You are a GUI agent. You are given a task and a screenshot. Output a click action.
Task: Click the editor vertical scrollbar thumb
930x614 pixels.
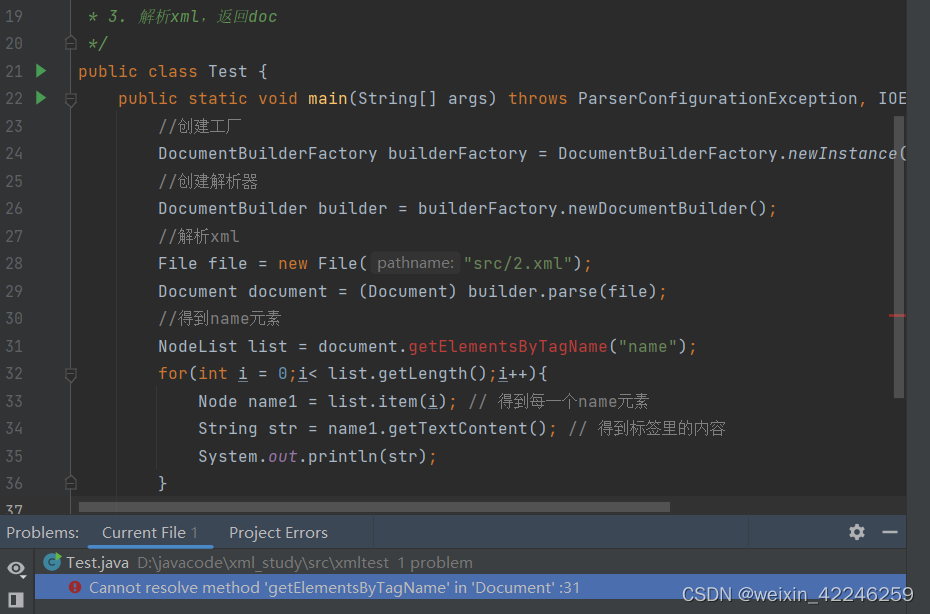click(899, 256)
